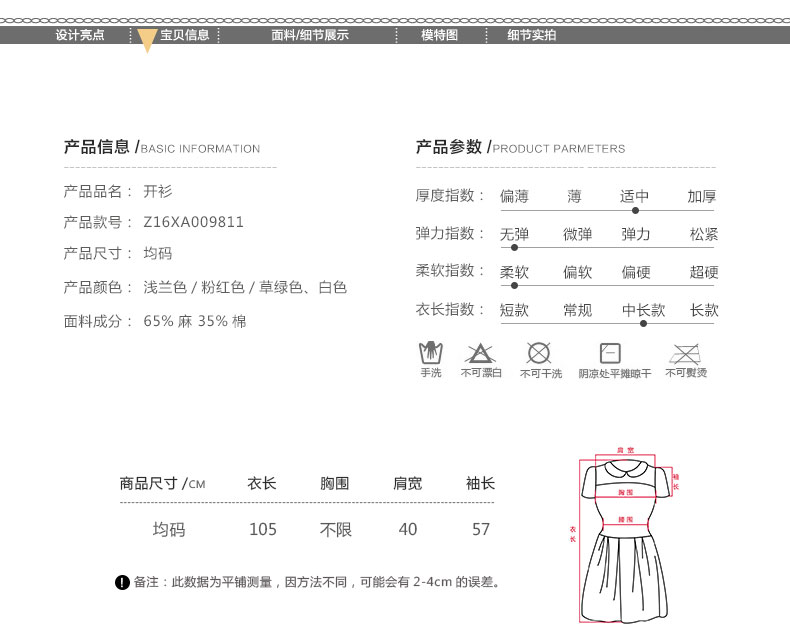
Task: Click the do-not-iron (不可熨烫) icon
Action: pyautogui.click(x=685, y=353)
